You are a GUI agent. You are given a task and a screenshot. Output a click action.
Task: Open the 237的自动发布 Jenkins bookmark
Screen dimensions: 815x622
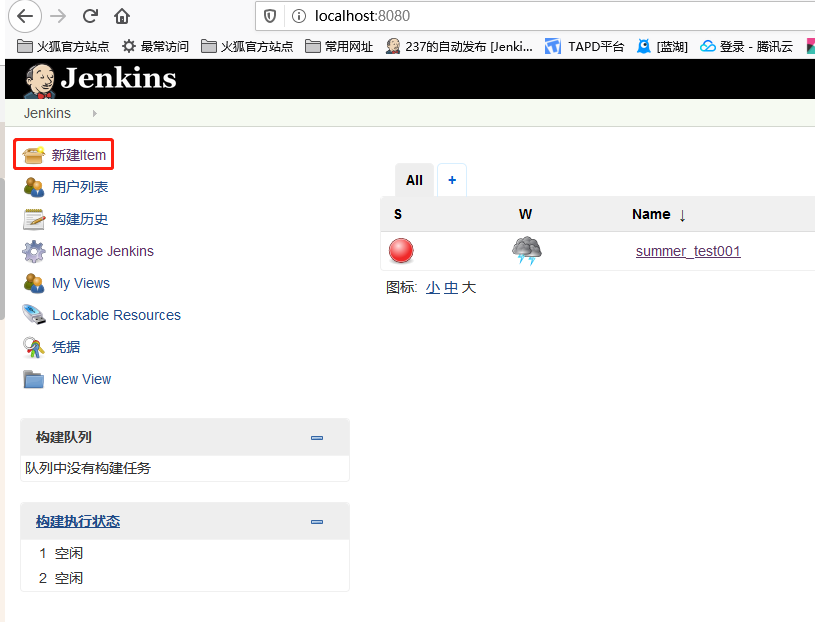[x=459, y=47]
